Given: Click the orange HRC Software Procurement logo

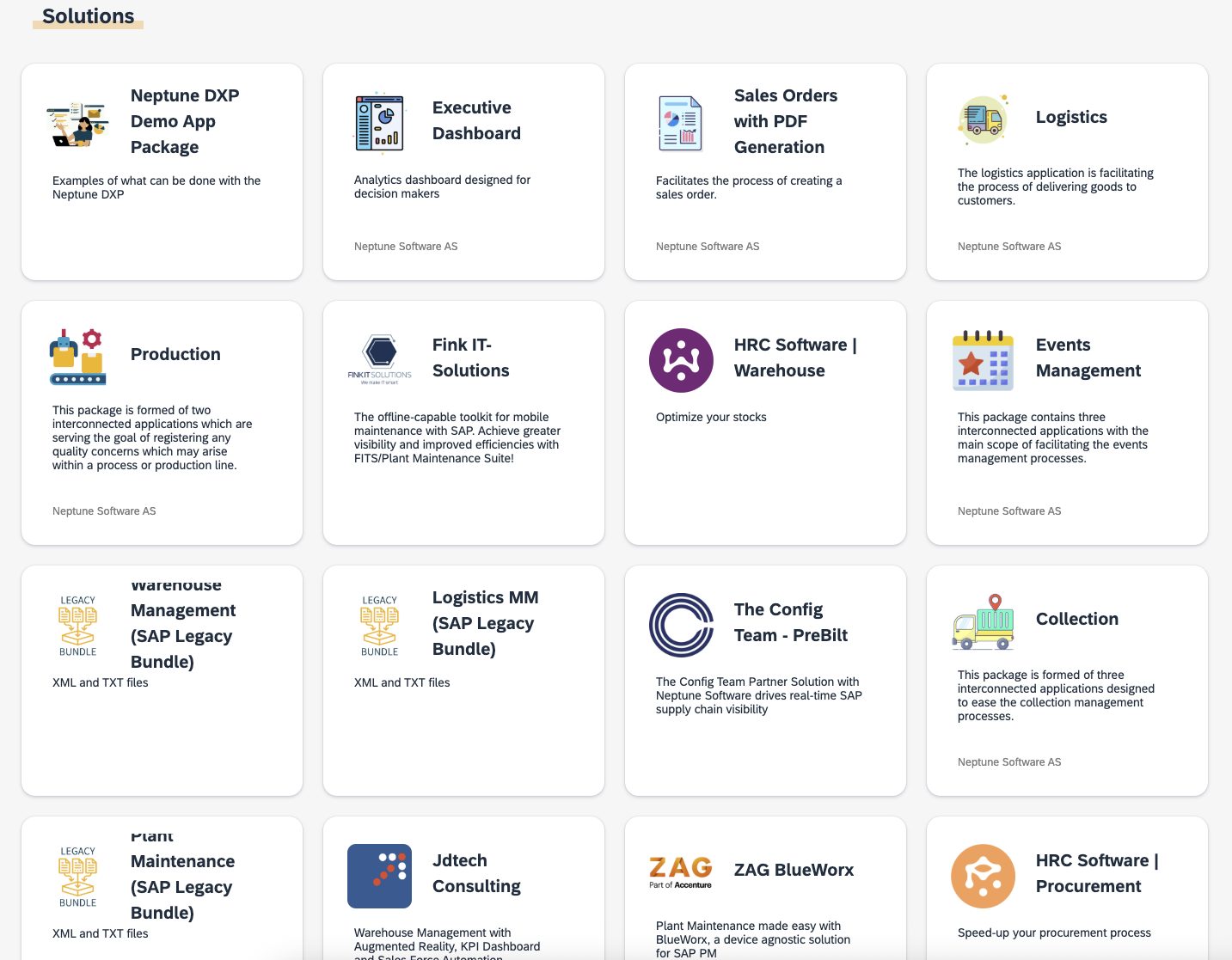Looking at the screenshot, I should (983, 876).
